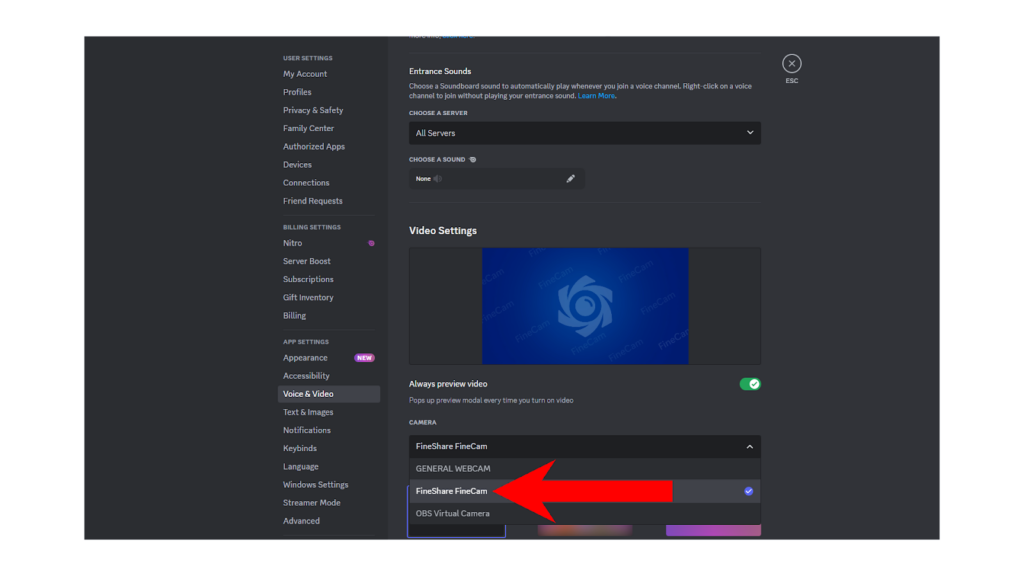
Task: Collapse the Camera dropdown showing FineShare FineCam
Action: point(584,447)
